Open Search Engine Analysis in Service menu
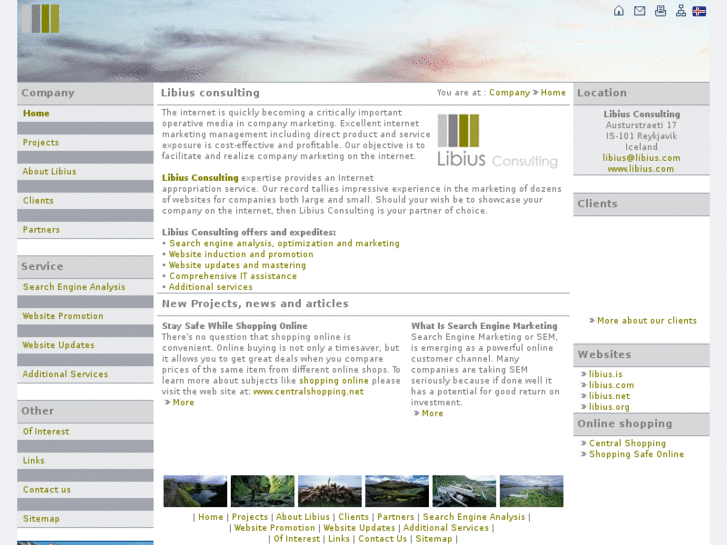The height and width of the screenshot is (545, 727). click(x=74, y=287)
